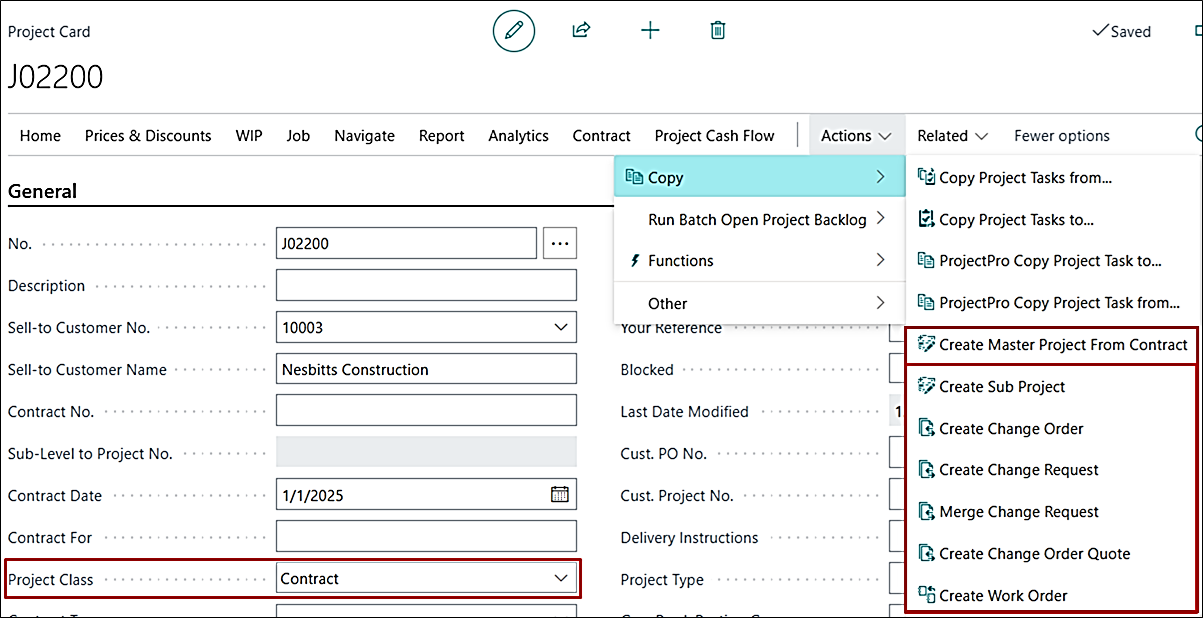
Task: Switch to Prices & Discounts tab
Action: pyautogui.click(x=148, y=135)
